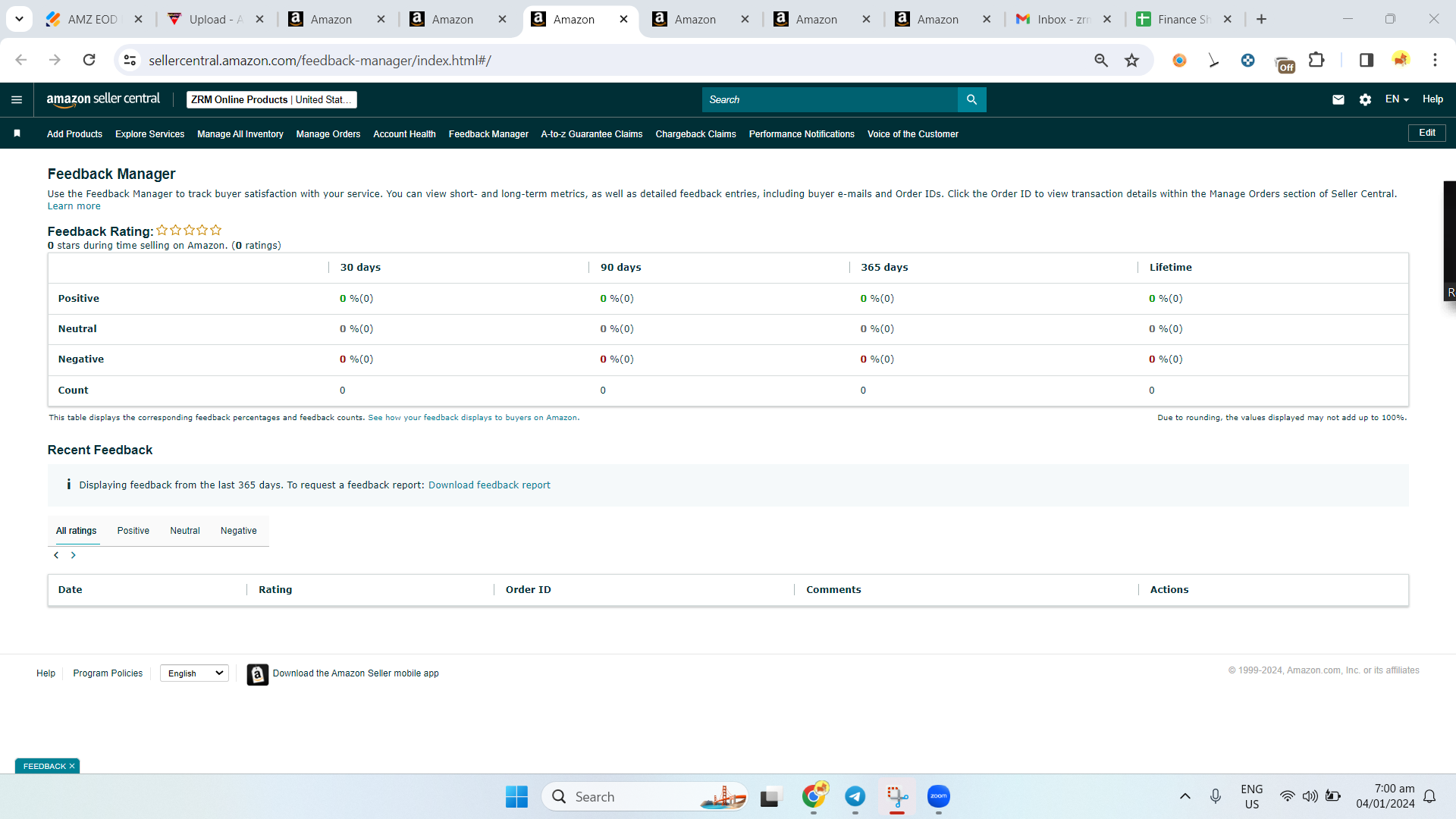This screenshot has width=1456, height=819.
Task: Open Explore Services in navigation bar
Action: point(150,134)
